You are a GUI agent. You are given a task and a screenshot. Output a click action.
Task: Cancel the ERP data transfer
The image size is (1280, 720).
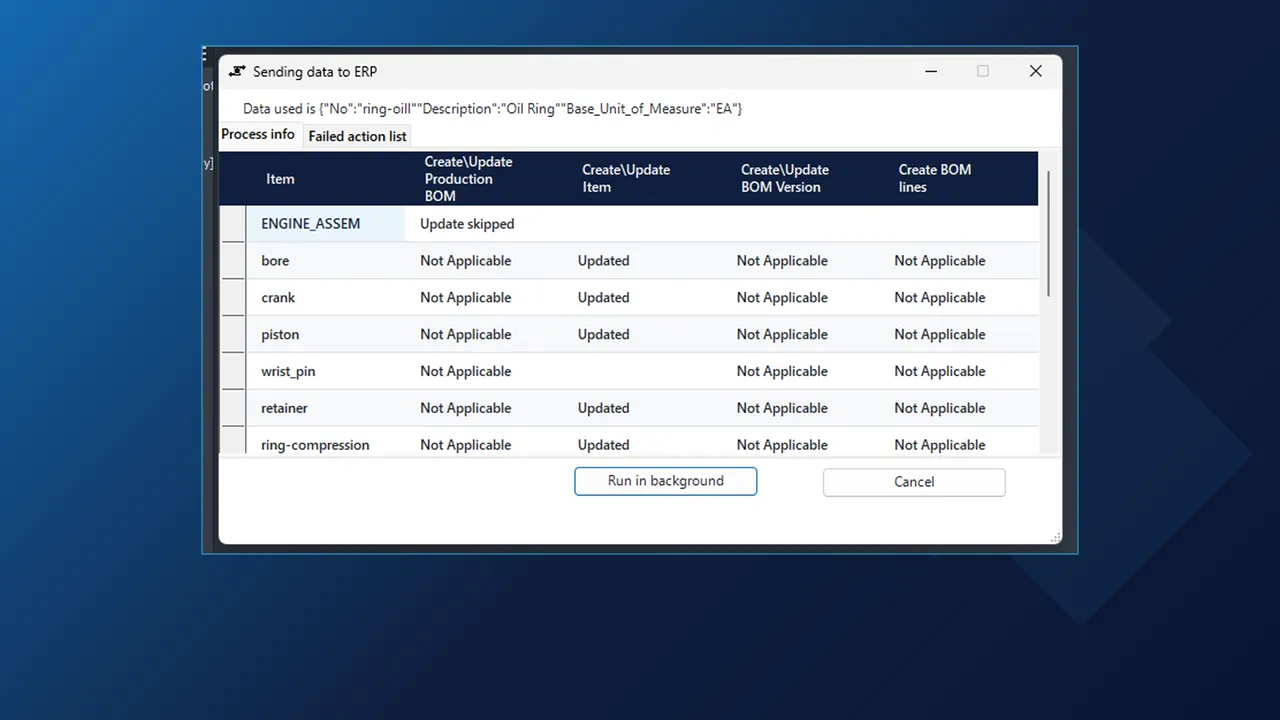click(914, 482)
